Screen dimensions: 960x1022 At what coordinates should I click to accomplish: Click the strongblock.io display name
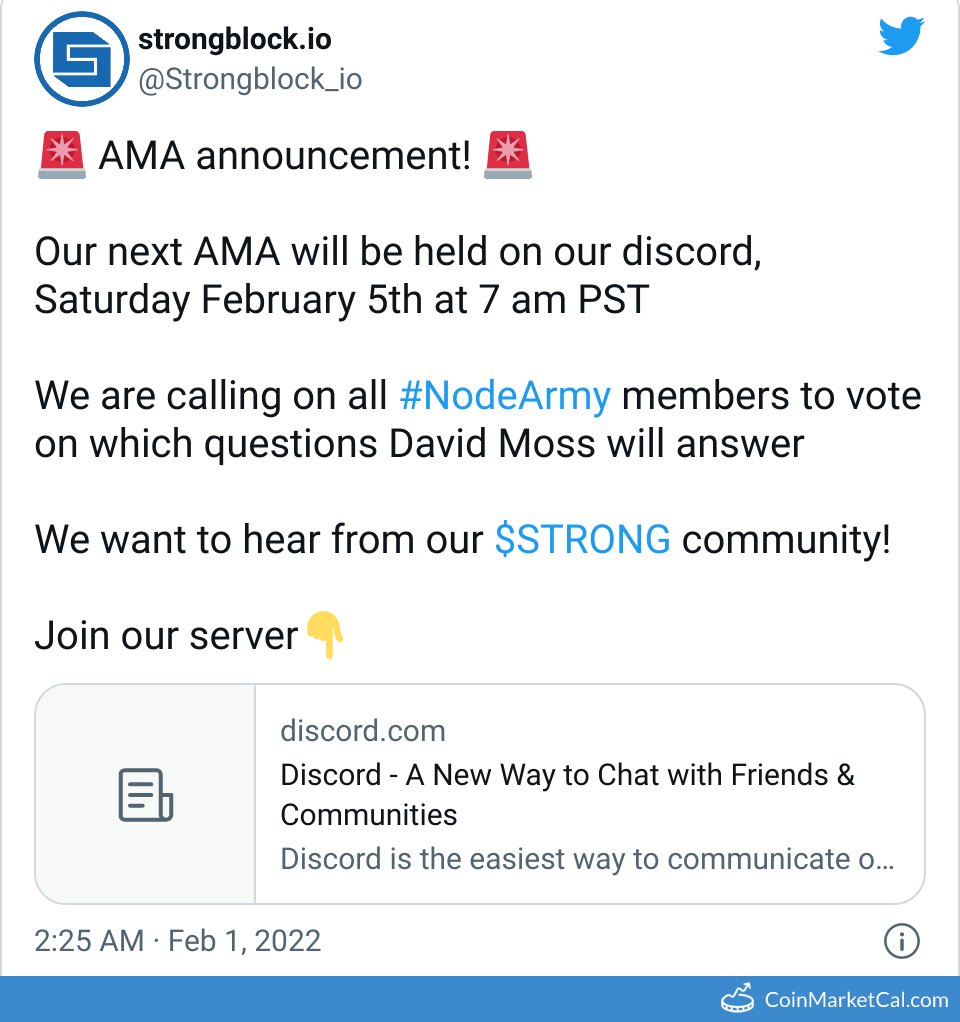[233, 40]
